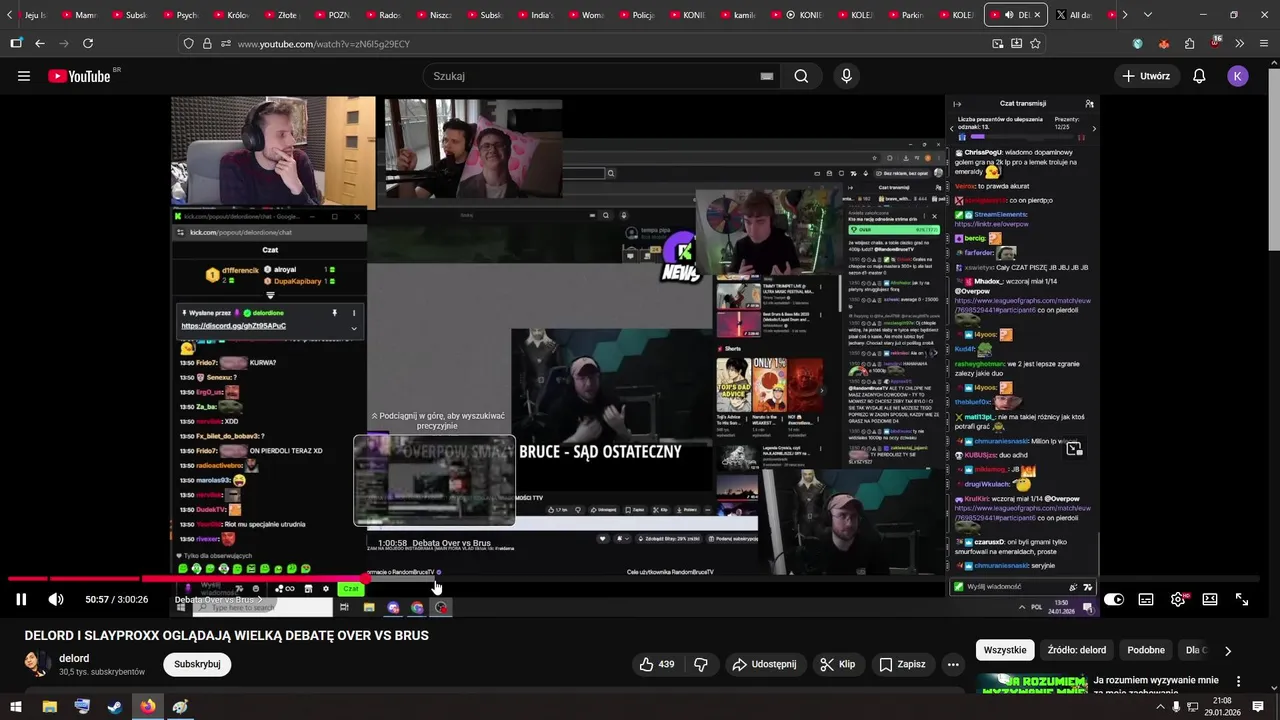Open Steam from taskbar

click(115, 706)
